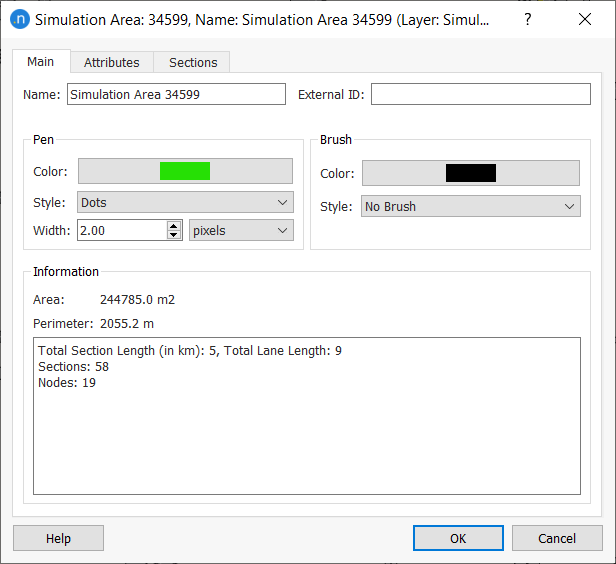Click the Area value 244785.0 m2
This screenshot has height=564, width=616.
137,300
